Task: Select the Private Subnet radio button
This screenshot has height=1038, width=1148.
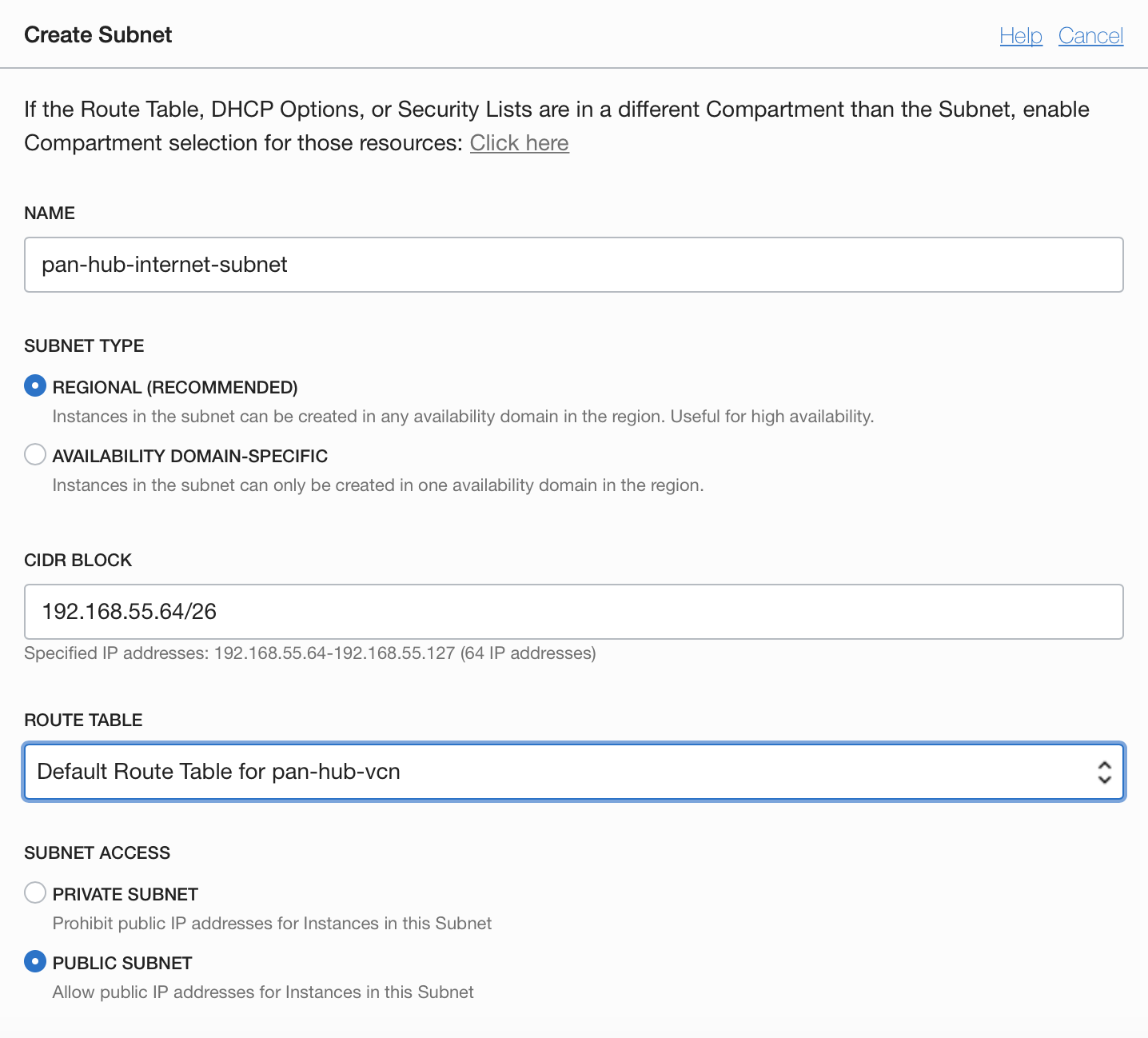Action: (35, 892)
